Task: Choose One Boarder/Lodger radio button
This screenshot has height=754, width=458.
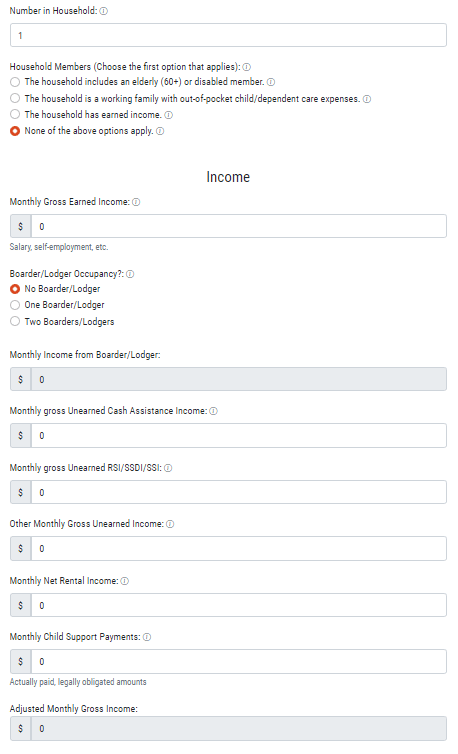Action: click(x=15, y=305)
